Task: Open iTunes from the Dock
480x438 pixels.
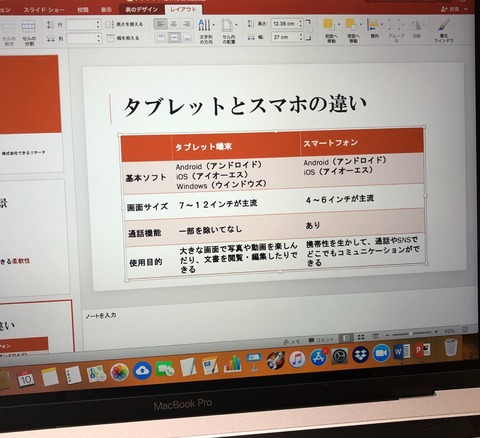Action: coord(297,359)
